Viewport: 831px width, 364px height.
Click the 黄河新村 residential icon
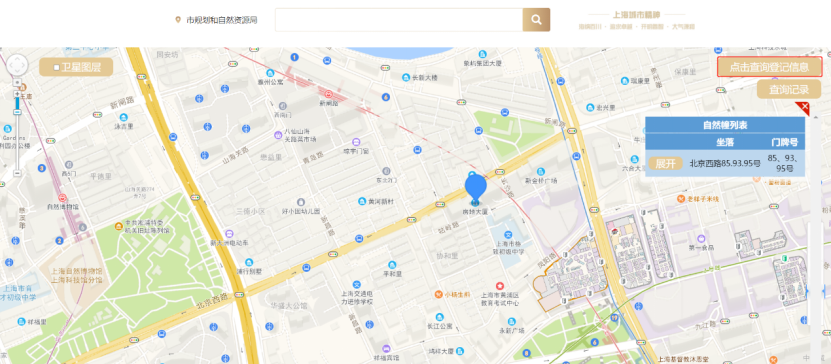click(363, 201)
